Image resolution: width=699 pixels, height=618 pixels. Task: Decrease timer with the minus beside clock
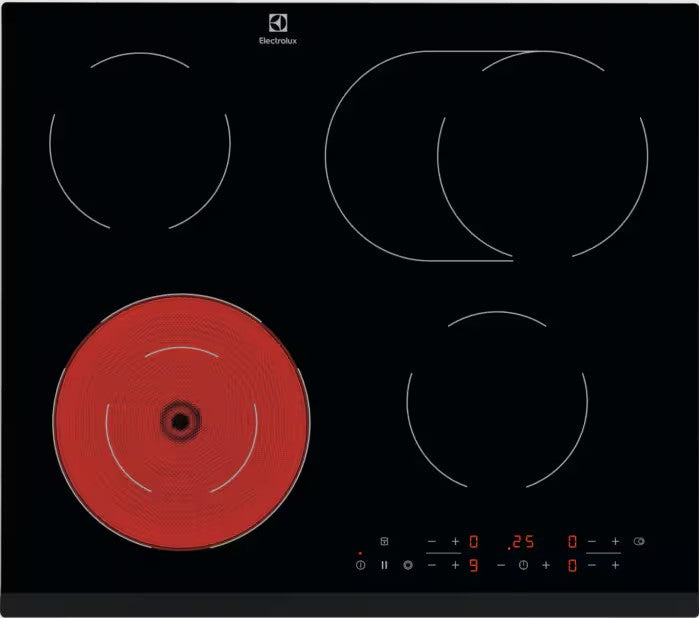tap(501, 565)
